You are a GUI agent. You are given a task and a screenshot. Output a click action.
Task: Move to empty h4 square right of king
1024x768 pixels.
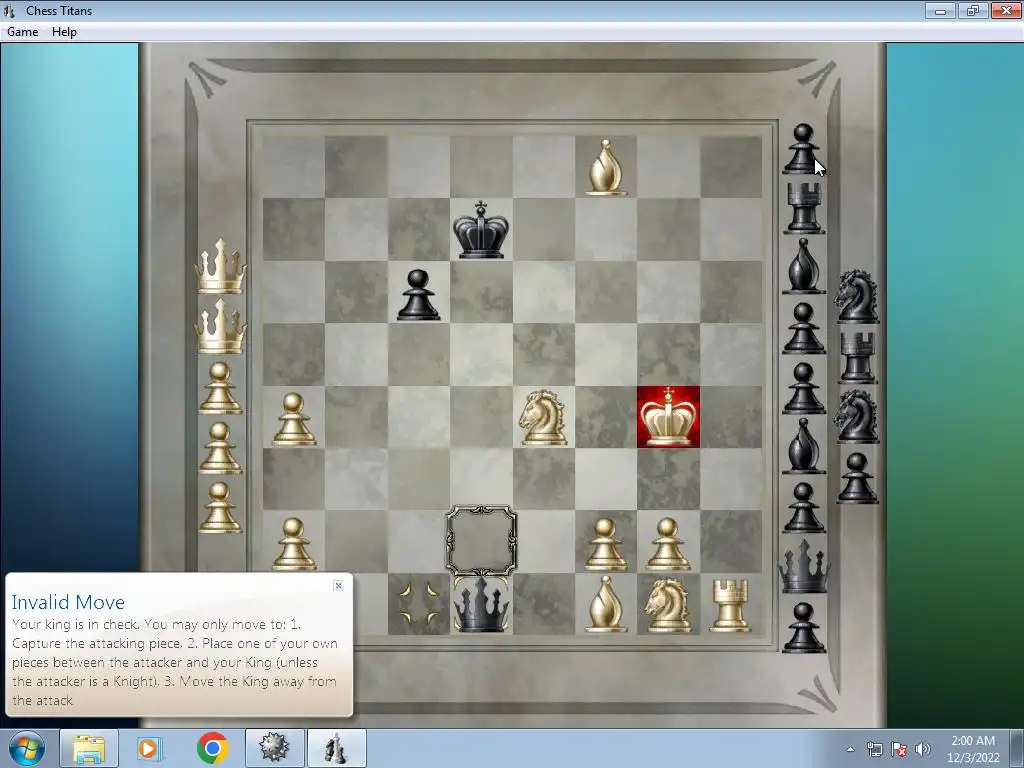[x=731, y=417]
